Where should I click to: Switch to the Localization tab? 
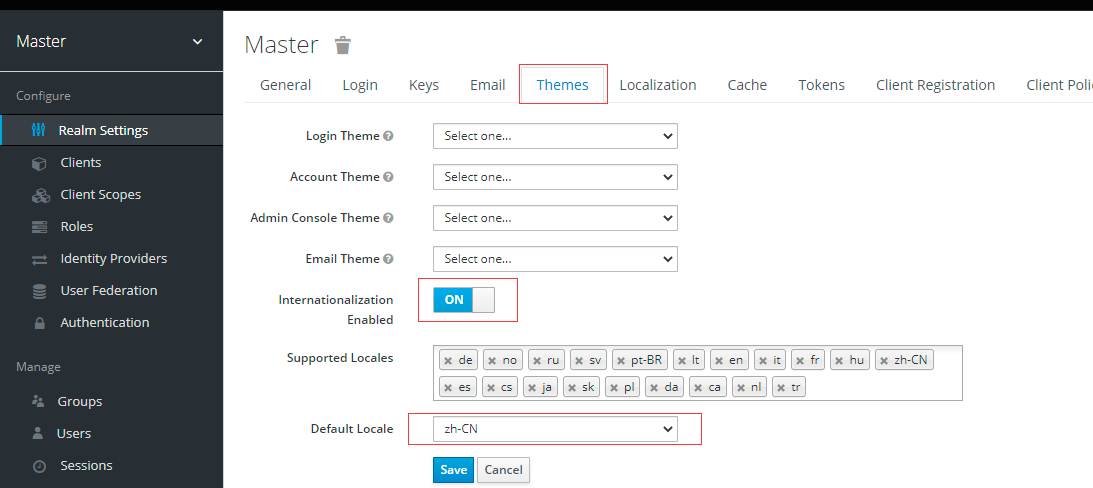tap(658, 85)
